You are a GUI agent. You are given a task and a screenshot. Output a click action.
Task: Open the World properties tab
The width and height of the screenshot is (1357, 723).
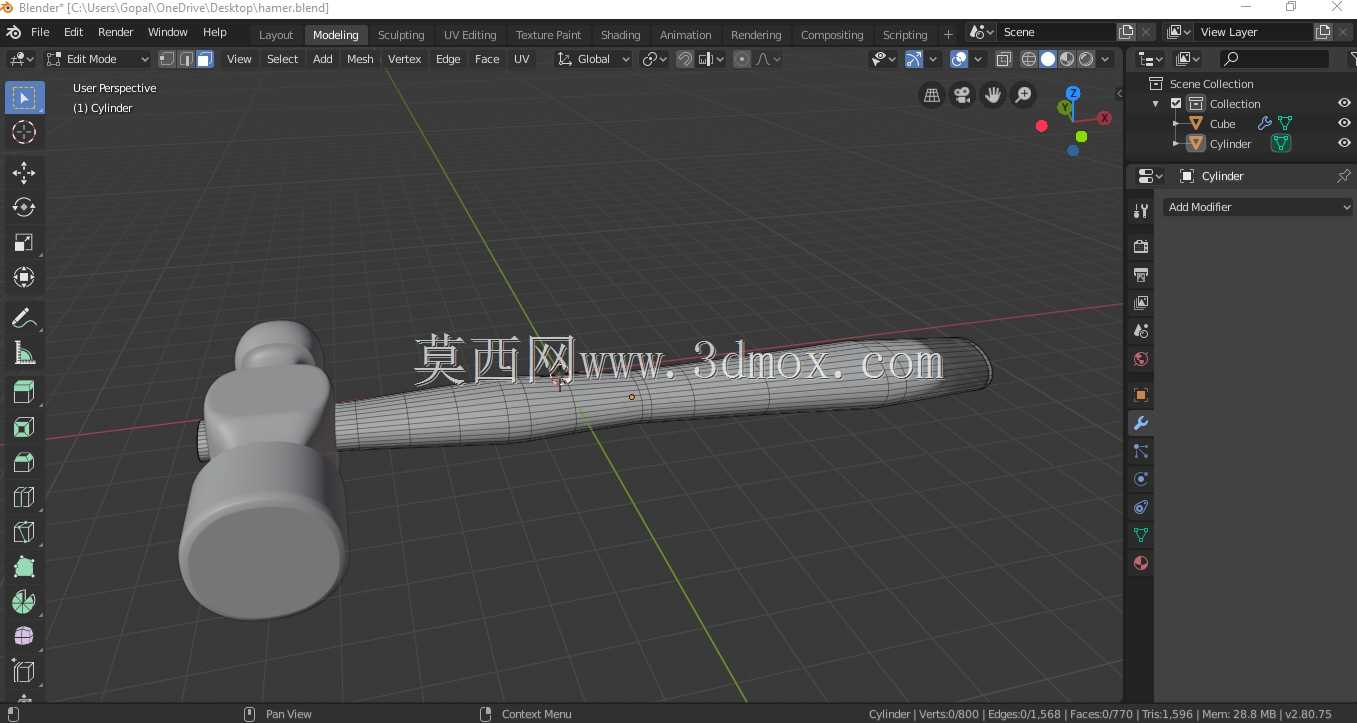tap(1140, 359)
